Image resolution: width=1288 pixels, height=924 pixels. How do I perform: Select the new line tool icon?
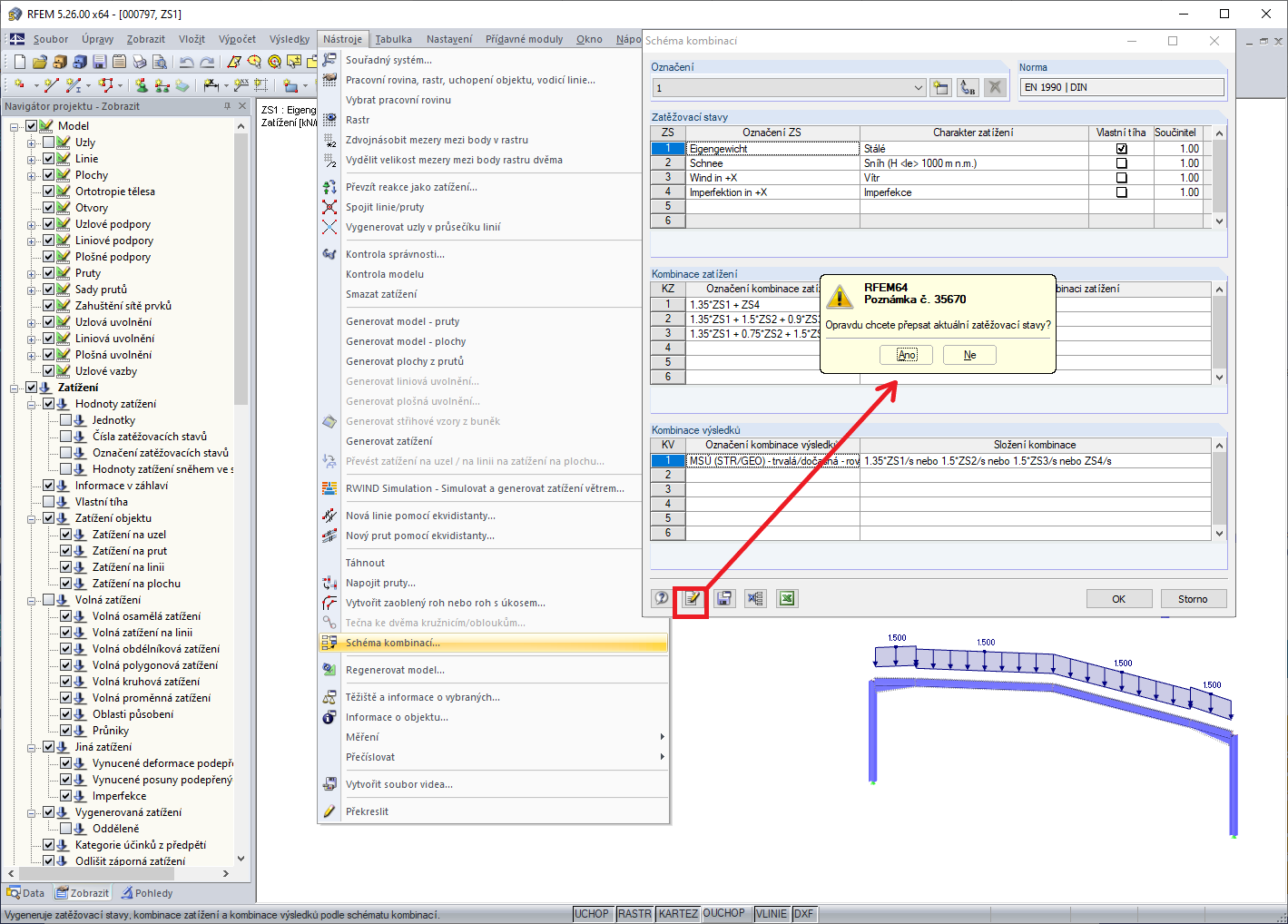click(x=51, y=85)
